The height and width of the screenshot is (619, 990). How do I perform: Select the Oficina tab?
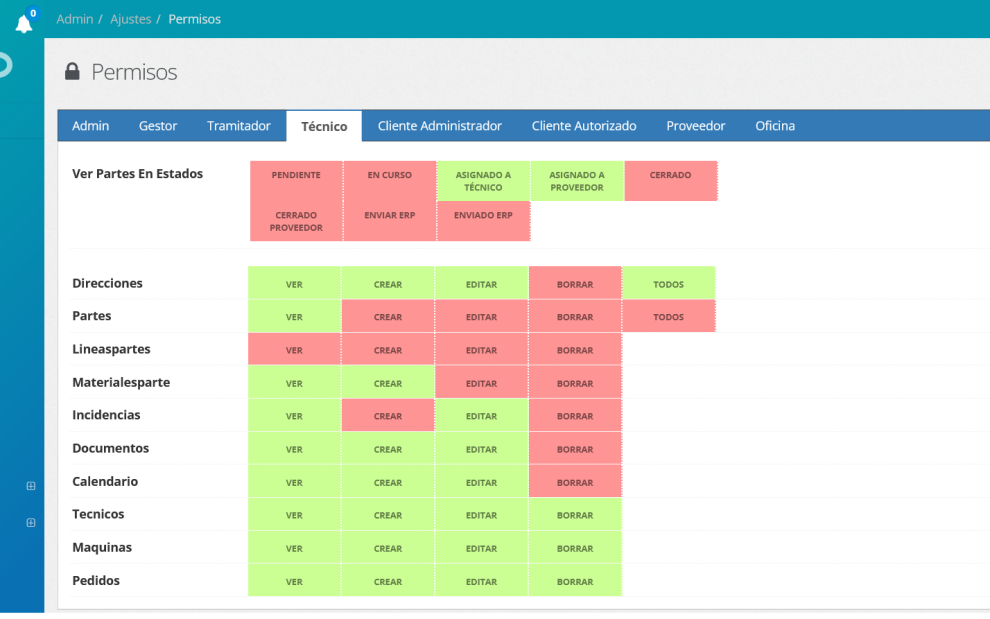[x=775, y=126]
